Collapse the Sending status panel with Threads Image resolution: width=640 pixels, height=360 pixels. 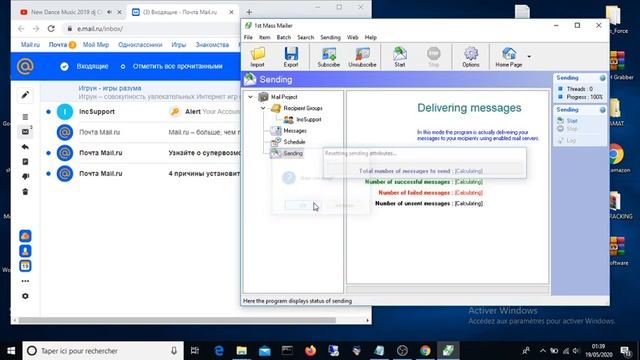click(602, 78)
